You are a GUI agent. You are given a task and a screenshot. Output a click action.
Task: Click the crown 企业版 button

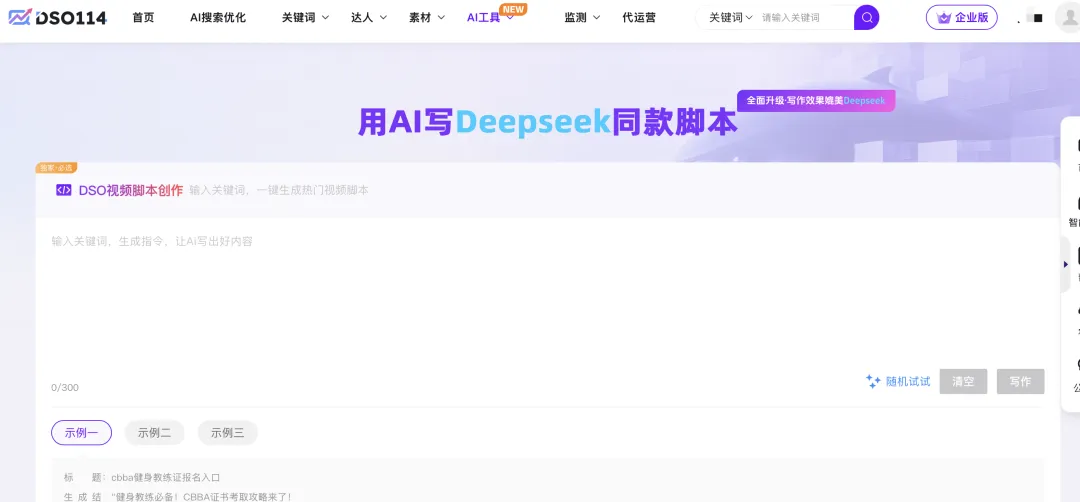coord(961,18)
